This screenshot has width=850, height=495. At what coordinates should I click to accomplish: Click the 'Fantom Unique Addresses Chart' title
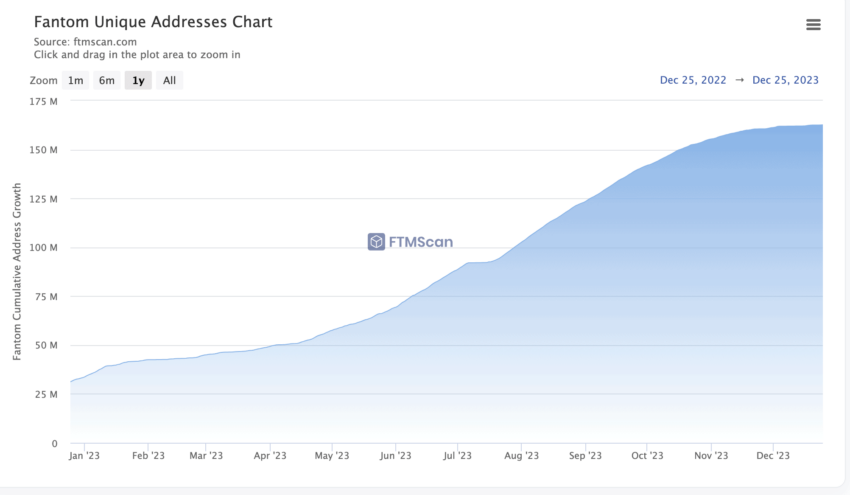tap(153, 22)
